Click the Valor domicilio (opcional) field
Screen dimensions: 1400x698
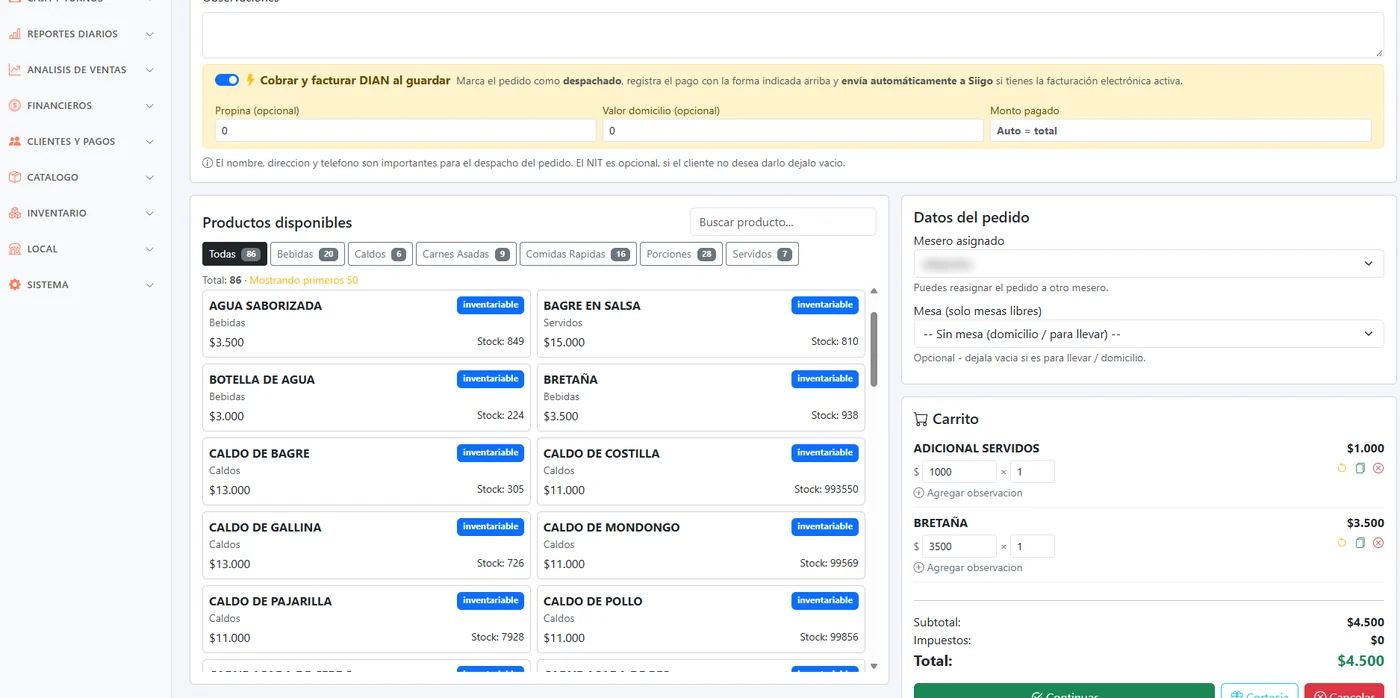point(793,131)
